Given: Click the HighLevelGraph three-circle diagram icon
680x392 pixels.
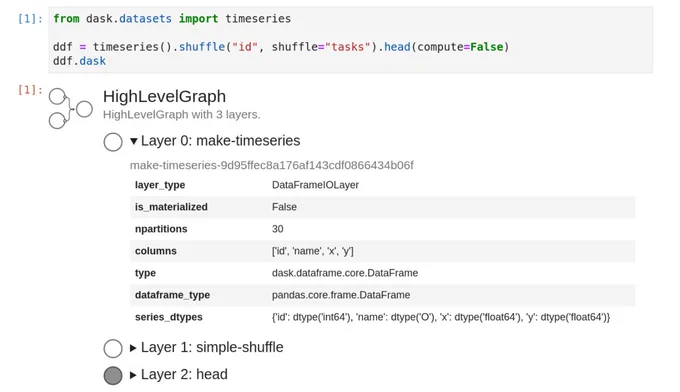Looking at the screenshot, I should click(71, 108).
